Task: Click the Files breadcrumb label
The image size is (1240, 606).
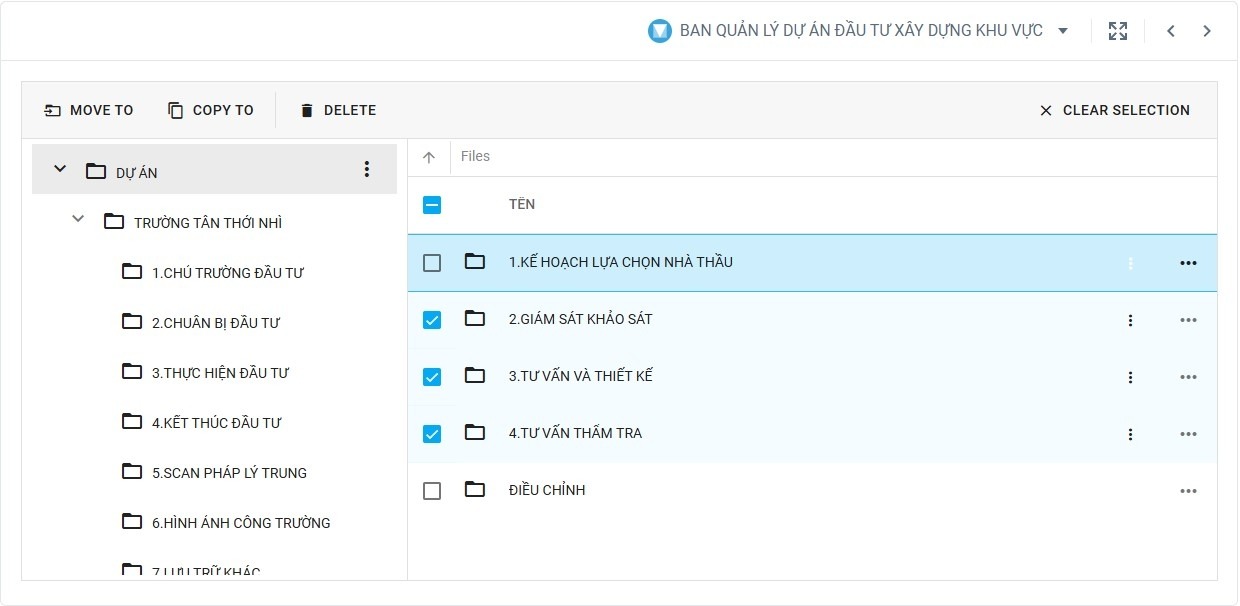Action: click(x=475, y=156)
